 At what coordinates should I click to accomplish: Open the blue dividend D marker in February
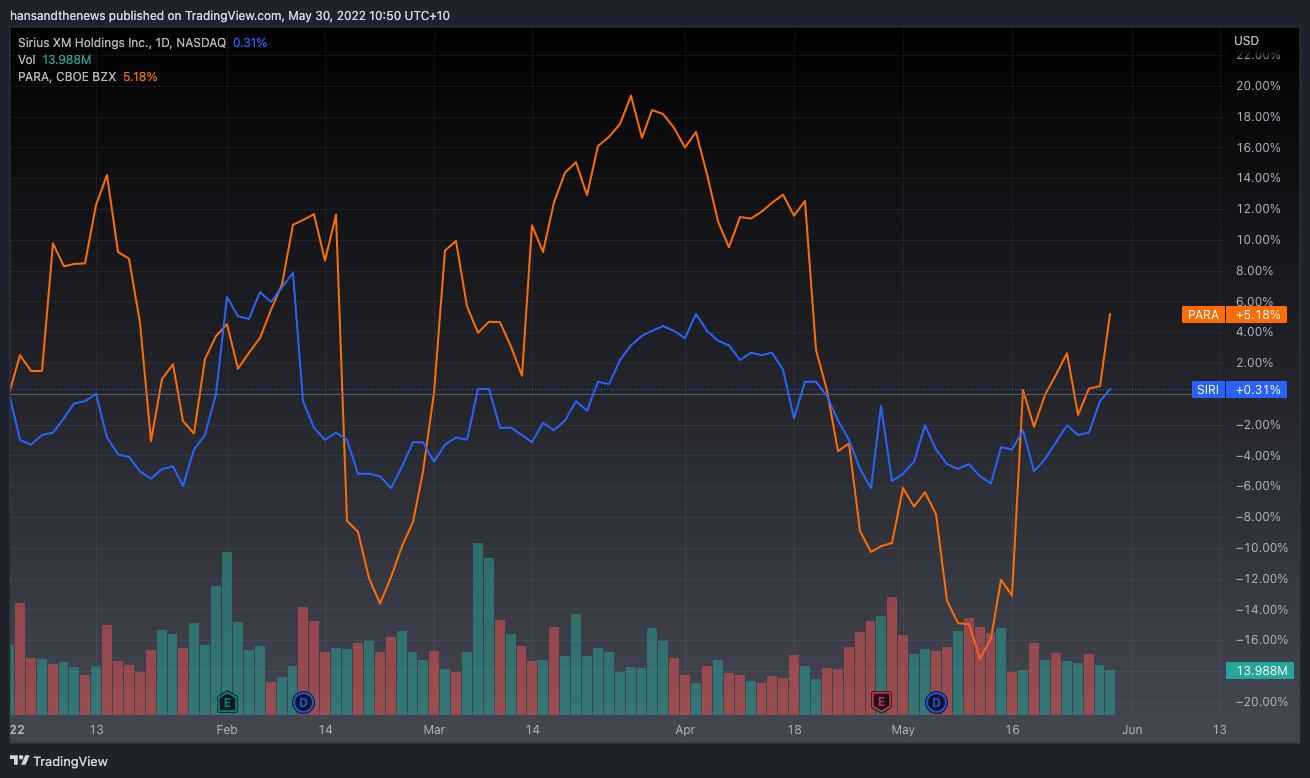click(x=304, y=702)
